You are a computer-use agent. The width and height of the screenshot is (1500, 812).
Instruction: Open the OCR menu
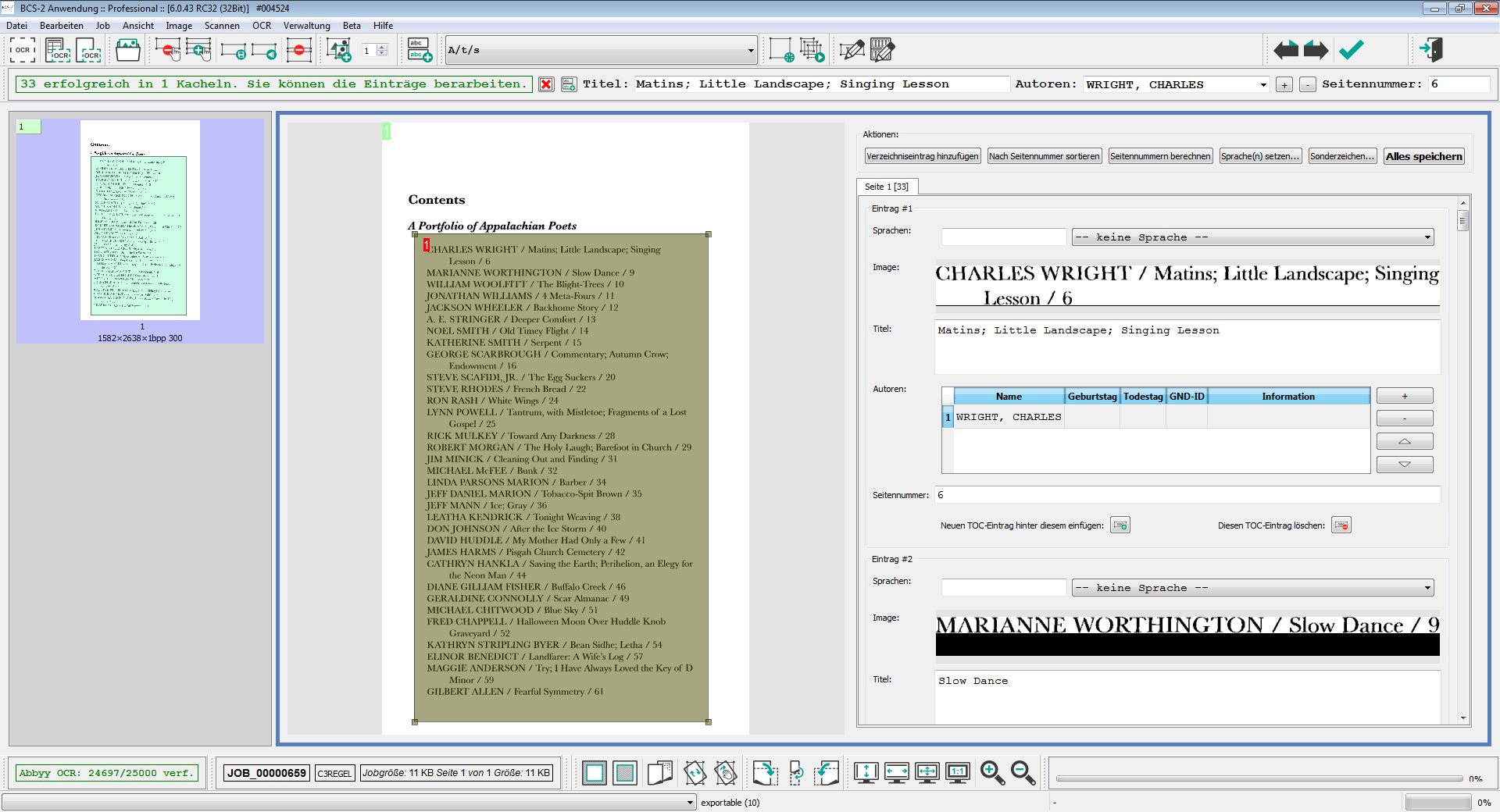click(x=262, y=26)
